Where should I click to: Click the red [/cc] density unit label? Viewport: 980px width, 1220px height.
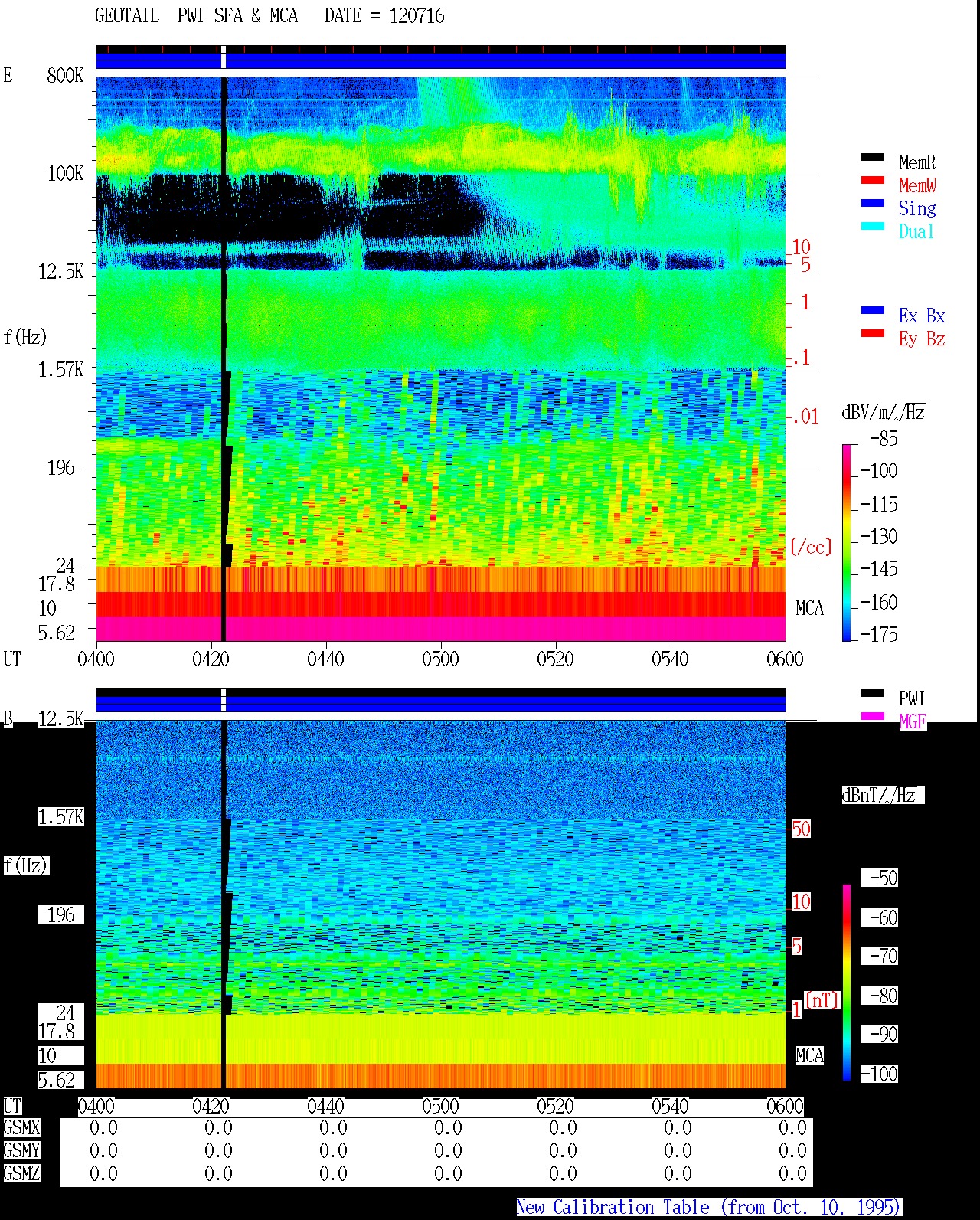point(810,547)
